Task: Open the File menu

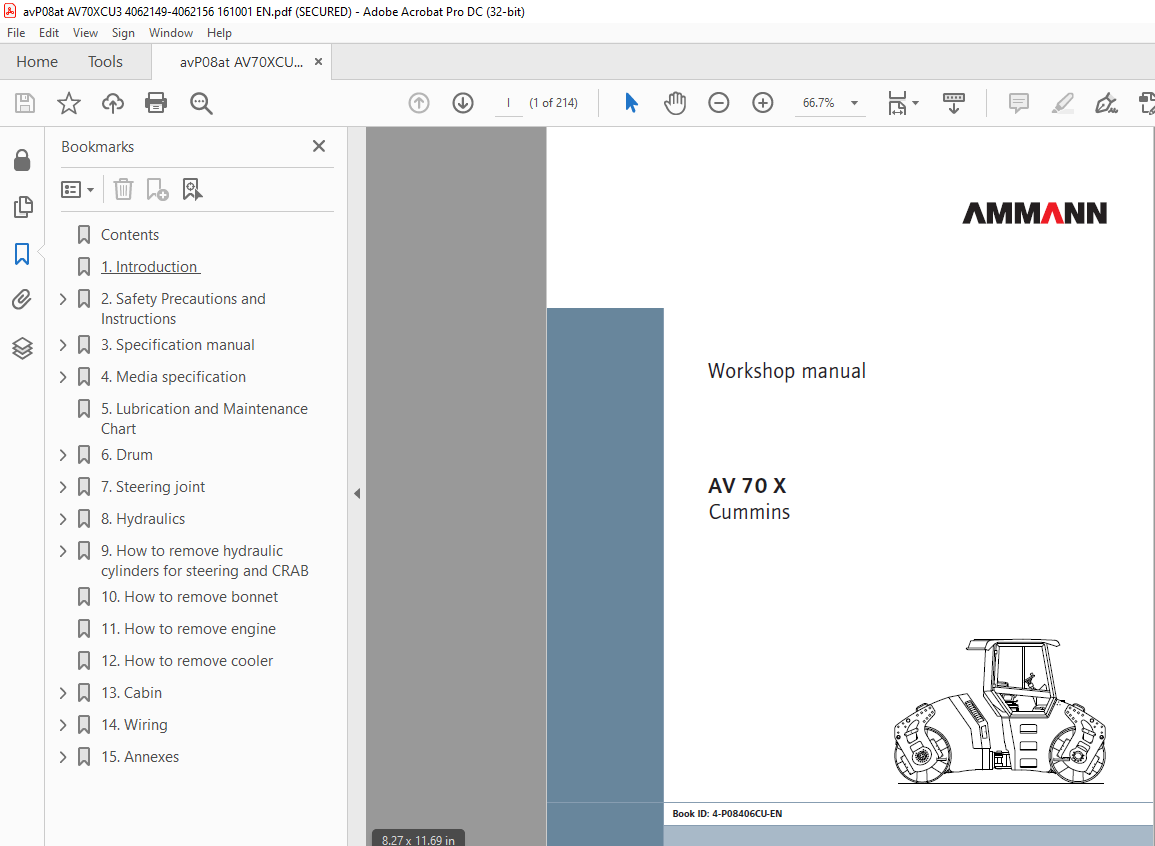Action: point(16,32)
